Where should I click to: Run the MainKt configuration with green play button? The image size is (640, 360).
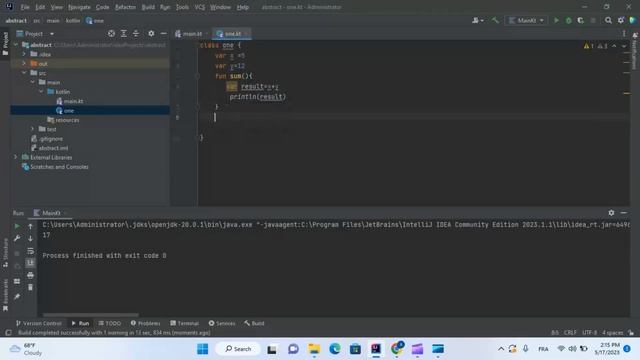pos(556,20)
